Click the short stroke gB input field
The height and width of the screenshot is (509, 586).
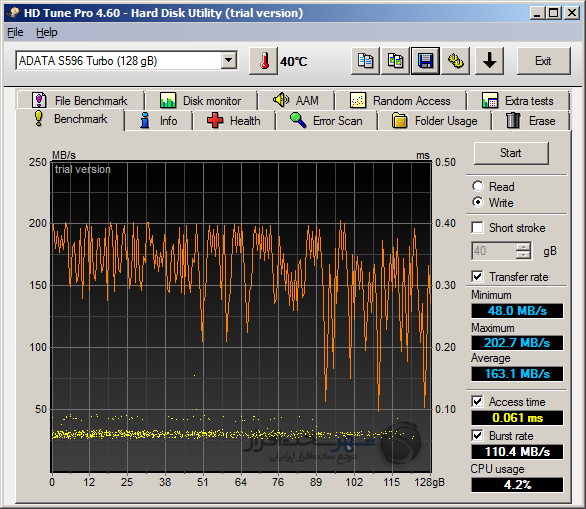coord(494,251)
